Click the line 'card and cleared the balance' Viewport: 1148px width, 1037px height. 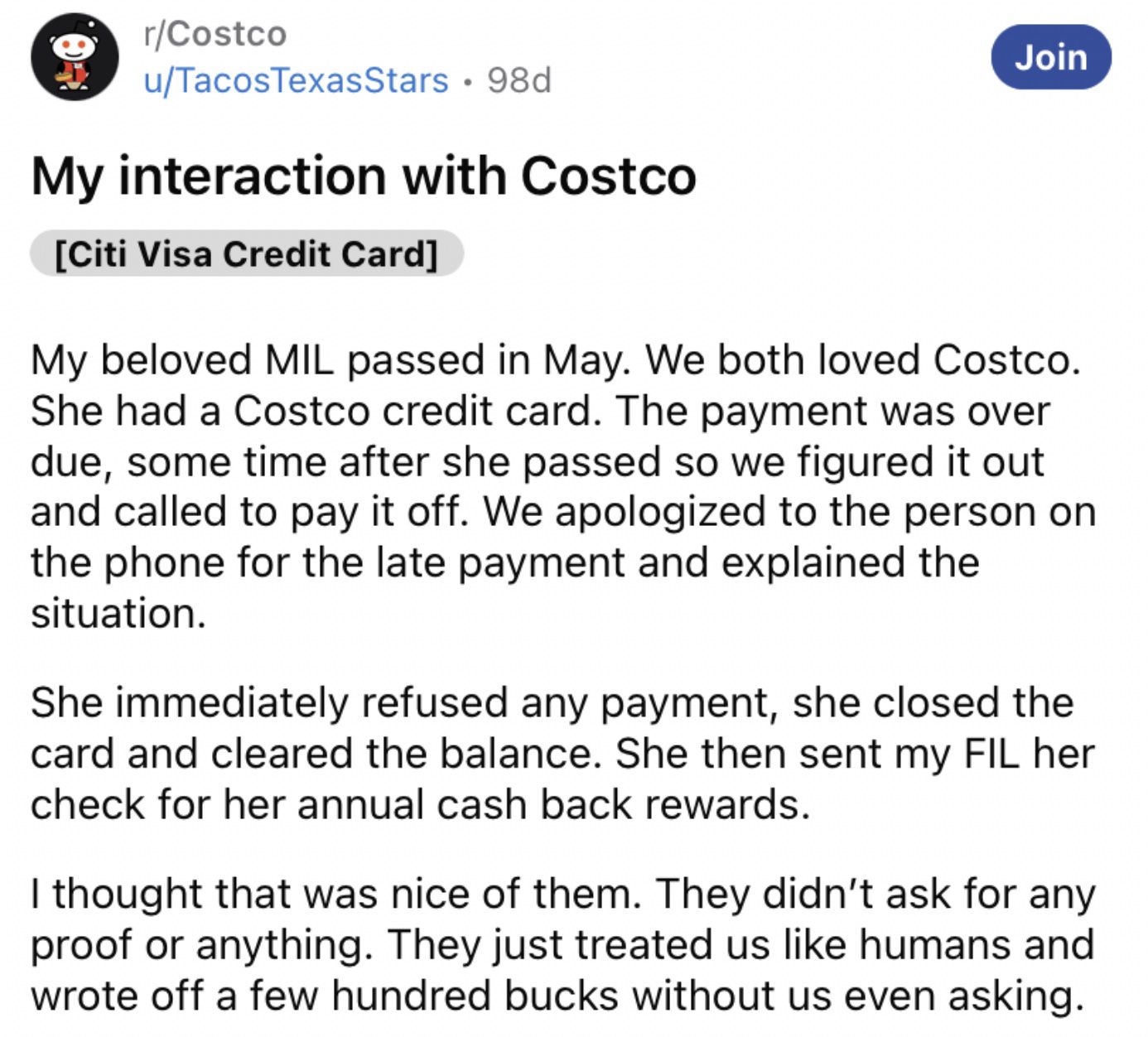[x=562, y=754]
